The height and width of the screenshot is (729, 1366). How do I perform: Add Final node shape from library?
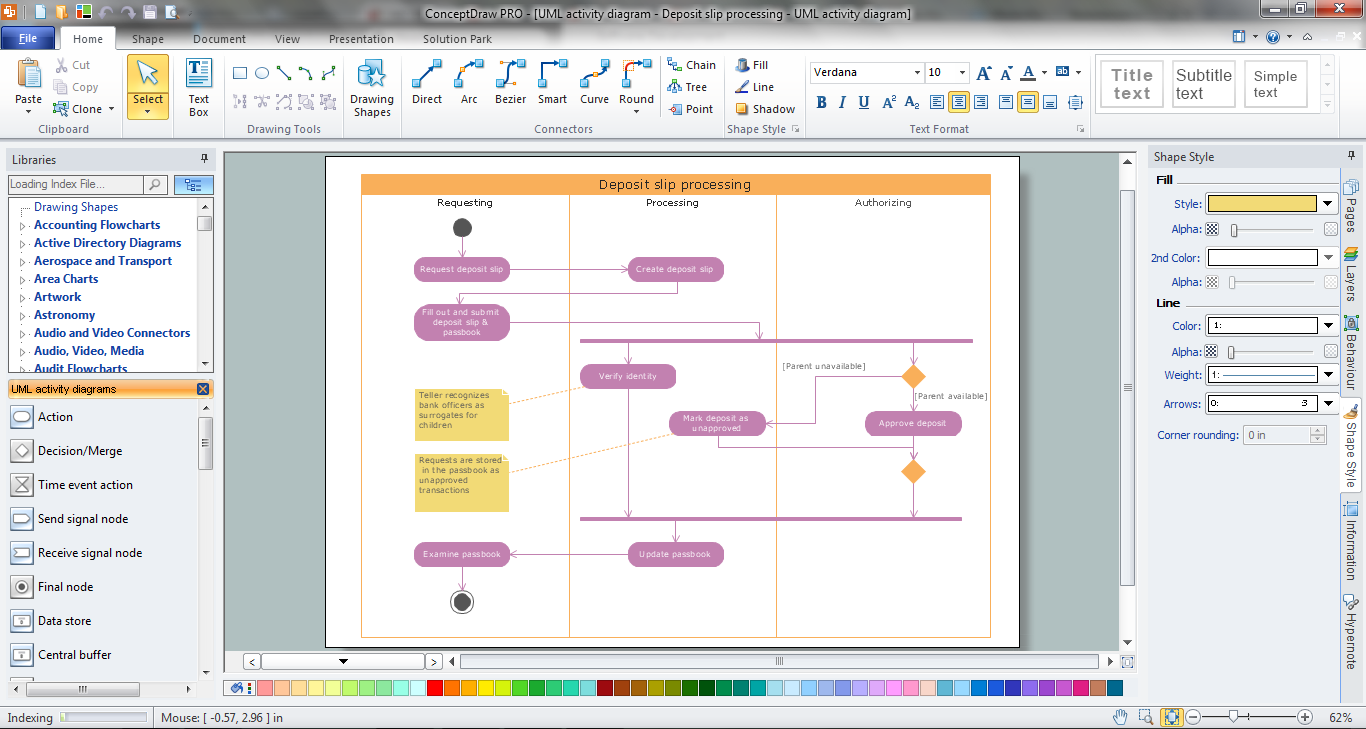(x=65, y=587)
